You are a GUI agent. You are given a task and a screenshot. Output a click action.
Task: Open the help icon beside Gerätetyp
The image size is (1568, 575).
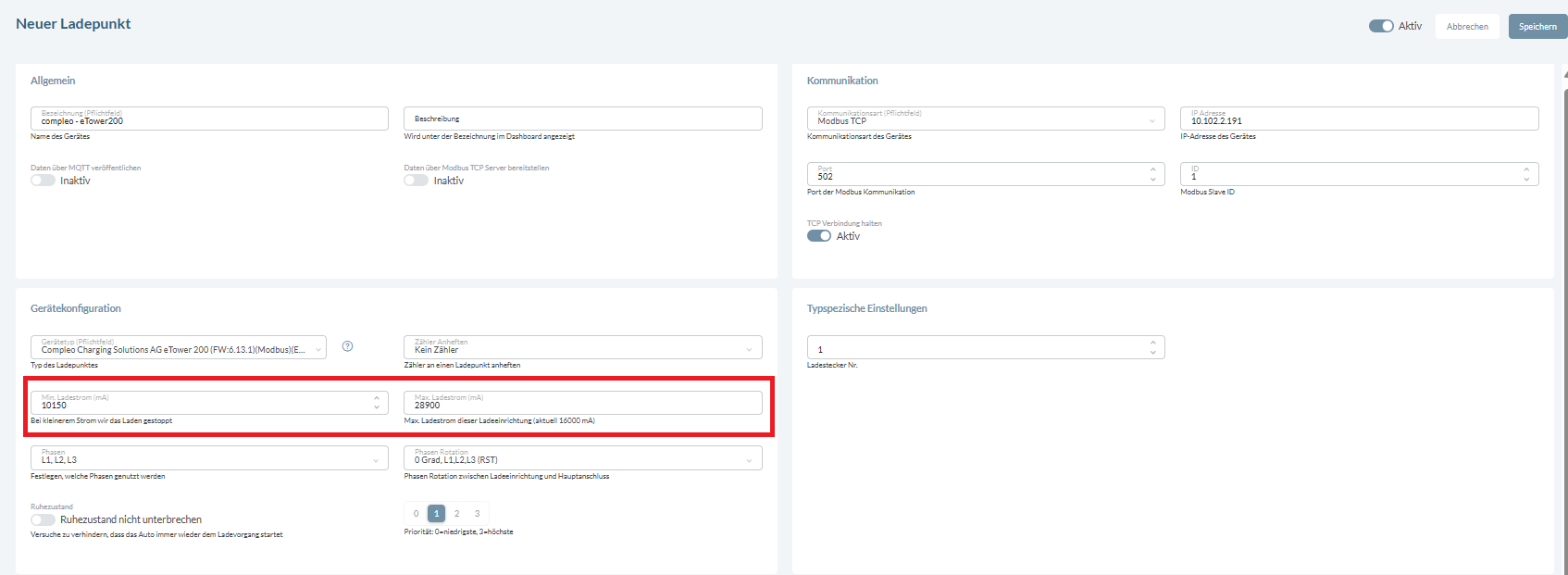coord(347,346)
